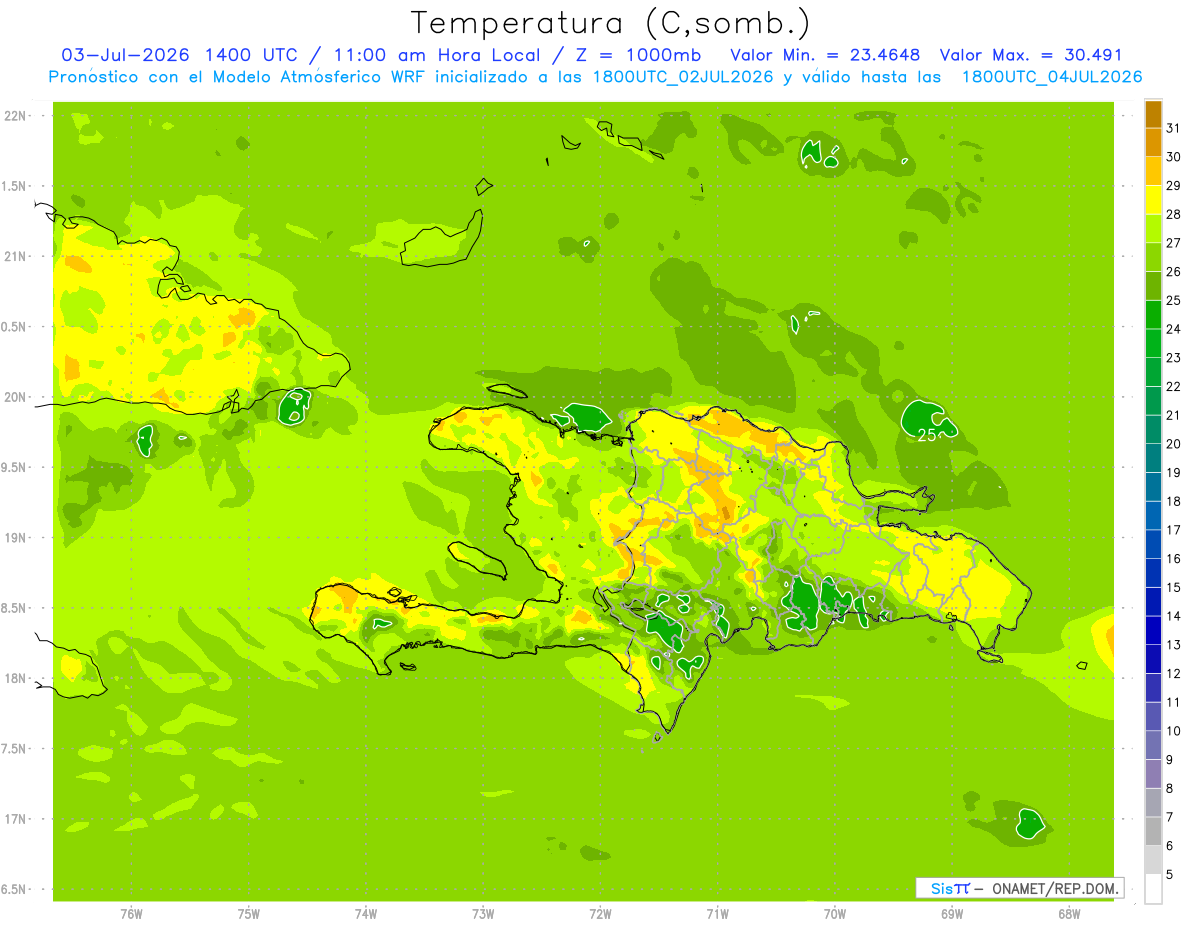Click the legend color band between 20 and 21

point(1153,430)
